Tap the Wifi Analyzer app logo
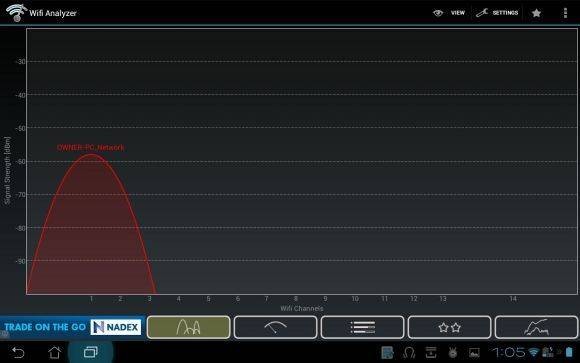Viewport: 580px width, 363px height. [16, 12]
